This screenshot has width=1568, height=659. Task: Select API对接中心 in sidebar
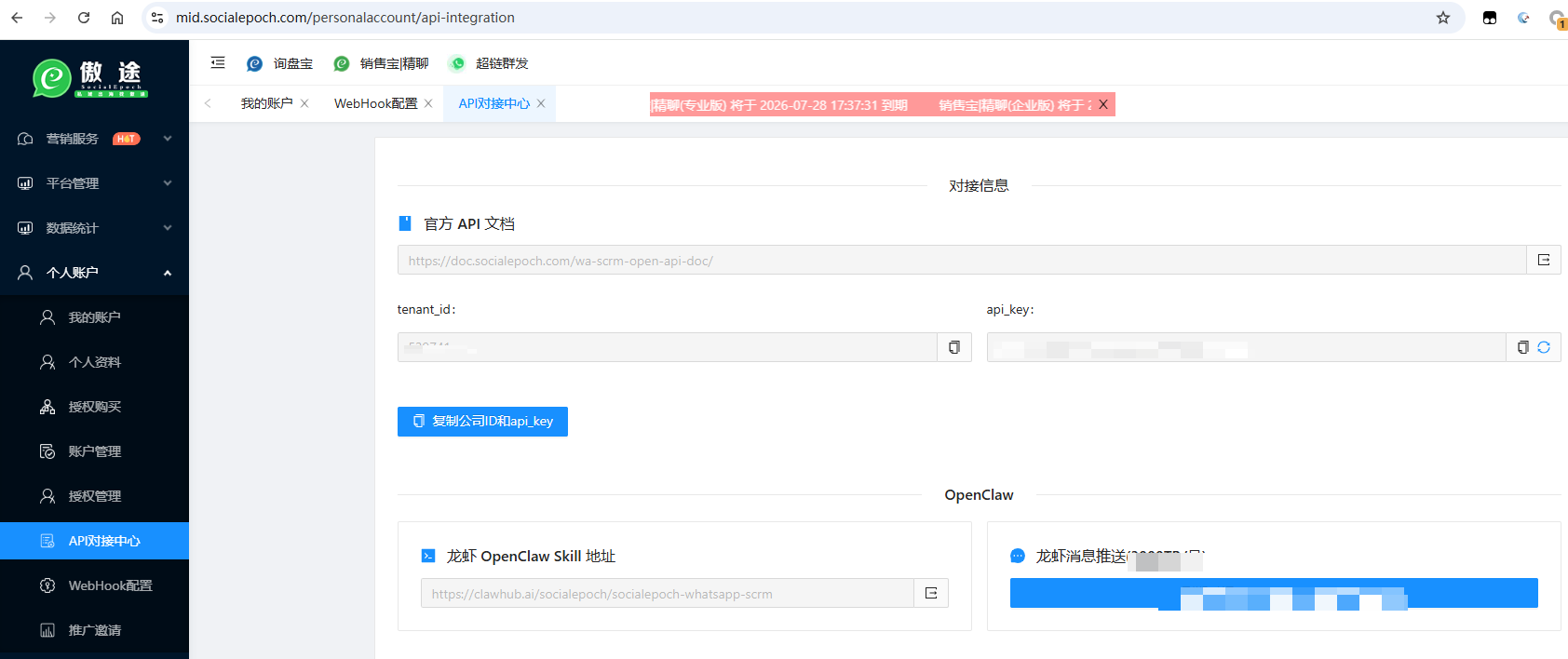[94, 541]
